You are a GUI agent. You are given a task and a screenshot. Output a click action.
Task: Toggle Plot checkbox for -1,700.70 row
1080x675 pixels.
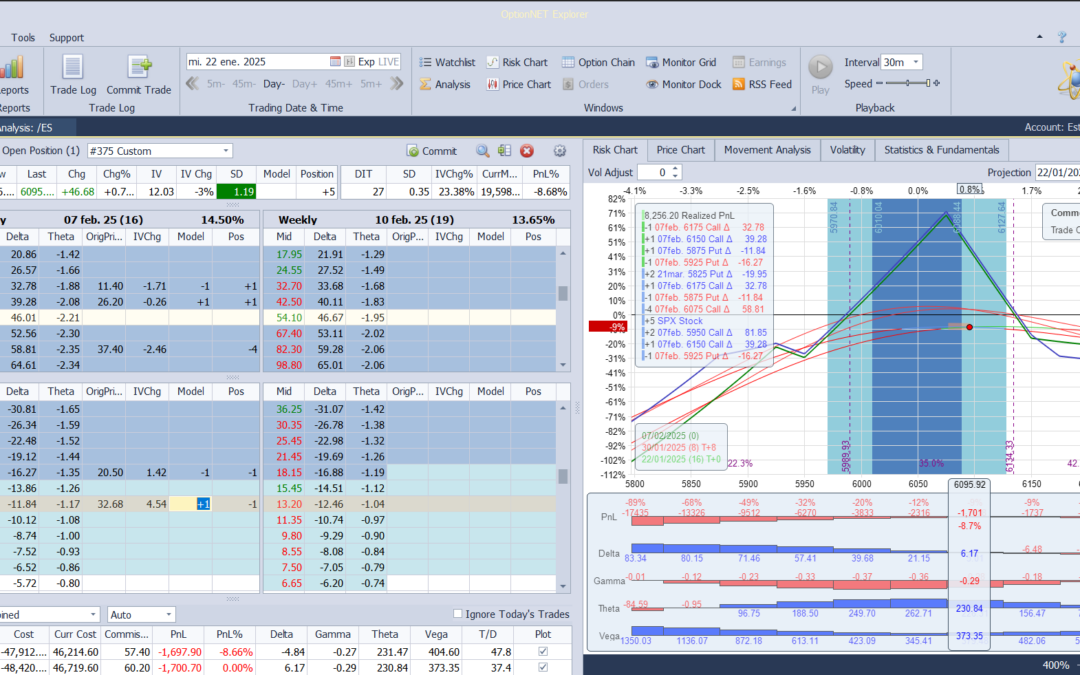pyautogui.click(x=543, y=667)
